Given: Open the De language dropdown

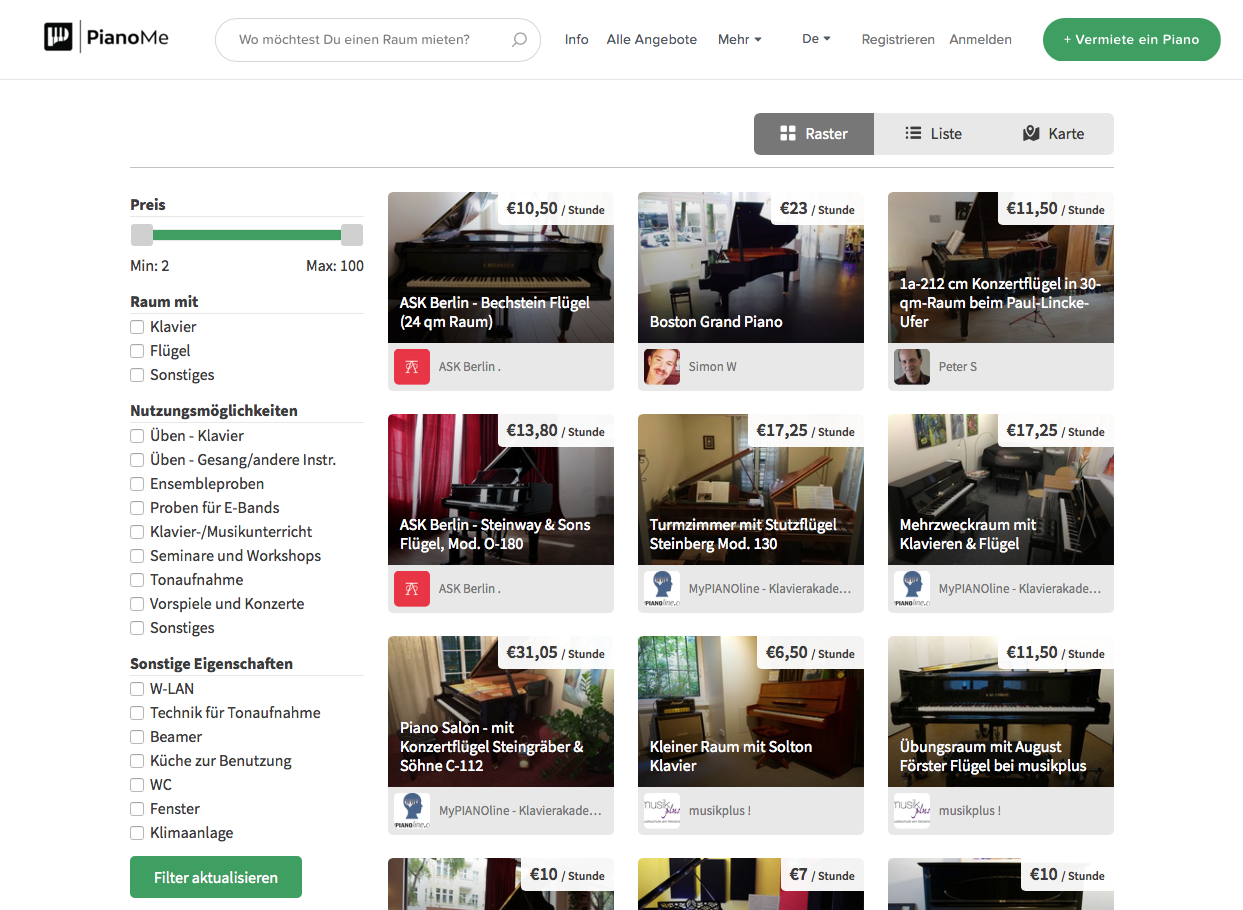Looking at the screenshot, I should pyautogui.click(x=816, y=39).
